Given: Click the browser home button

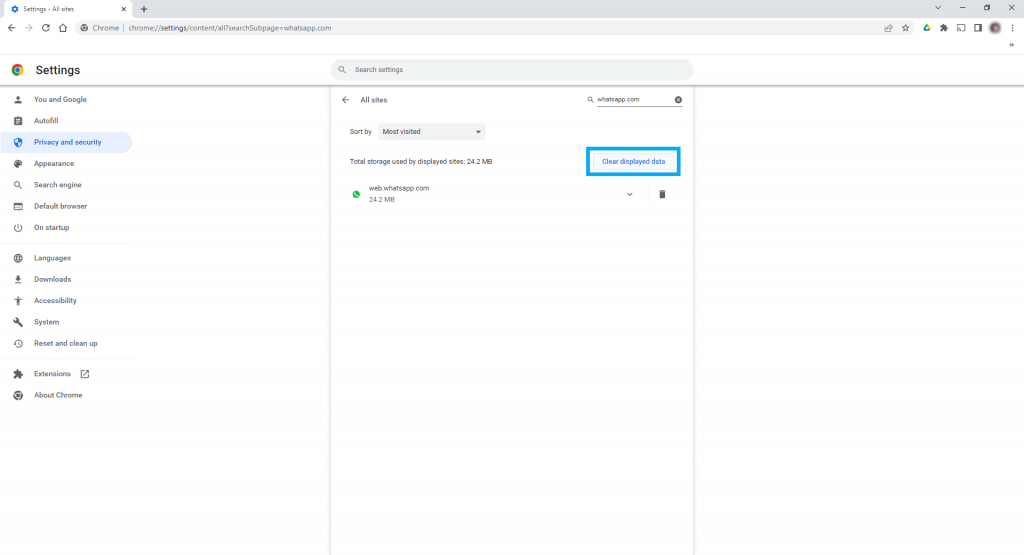Looking at the screenshot, I should [63, 28].
